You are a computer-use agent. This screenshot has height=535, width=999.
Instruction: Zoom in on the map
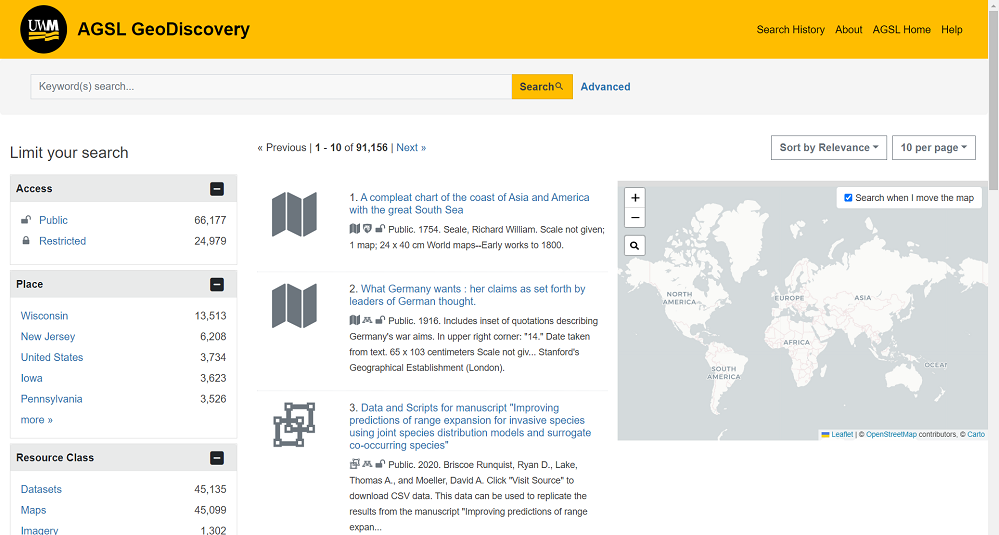pos(635,198)
